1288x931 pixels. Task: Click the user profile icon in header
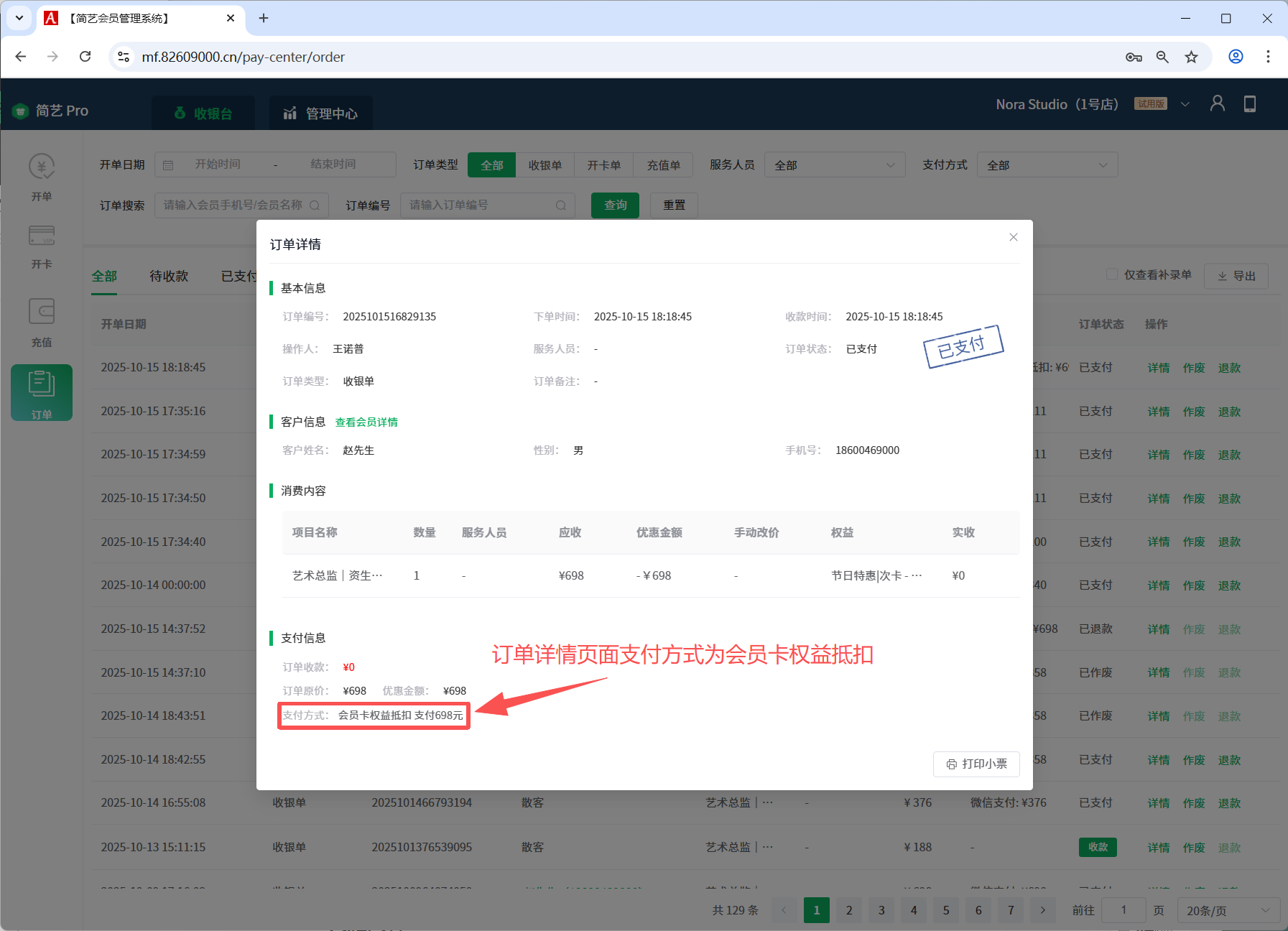click(1217, 104)
